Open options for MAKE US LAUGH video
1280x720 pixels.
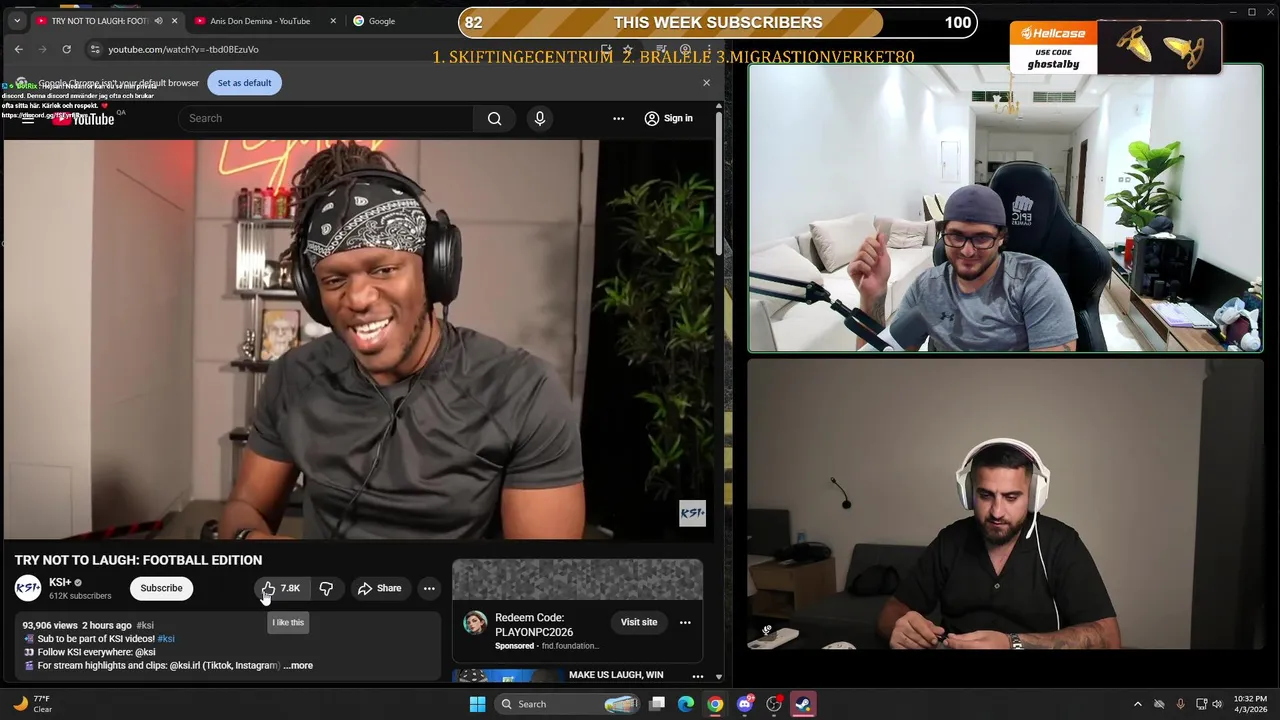[x=698, y=676]
